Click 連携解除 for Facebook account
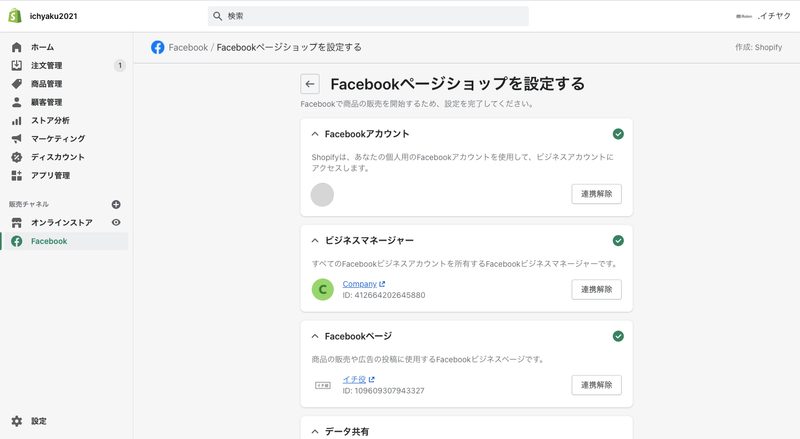 pos(596,194)
